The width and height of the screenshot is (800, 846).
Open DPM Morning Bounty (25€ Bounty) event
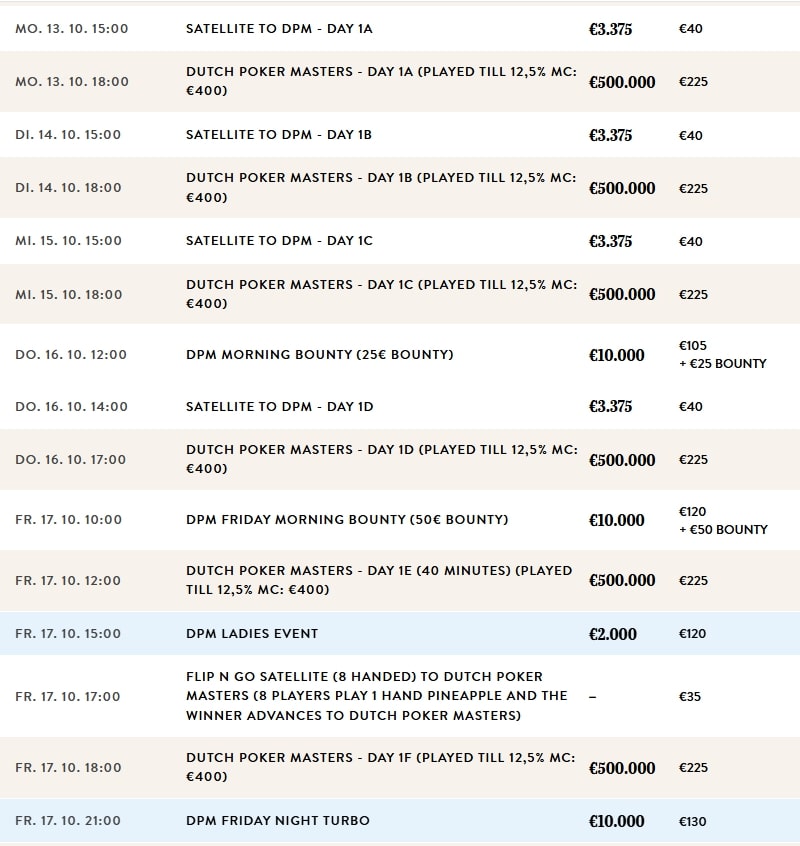[x=319, y=354]
